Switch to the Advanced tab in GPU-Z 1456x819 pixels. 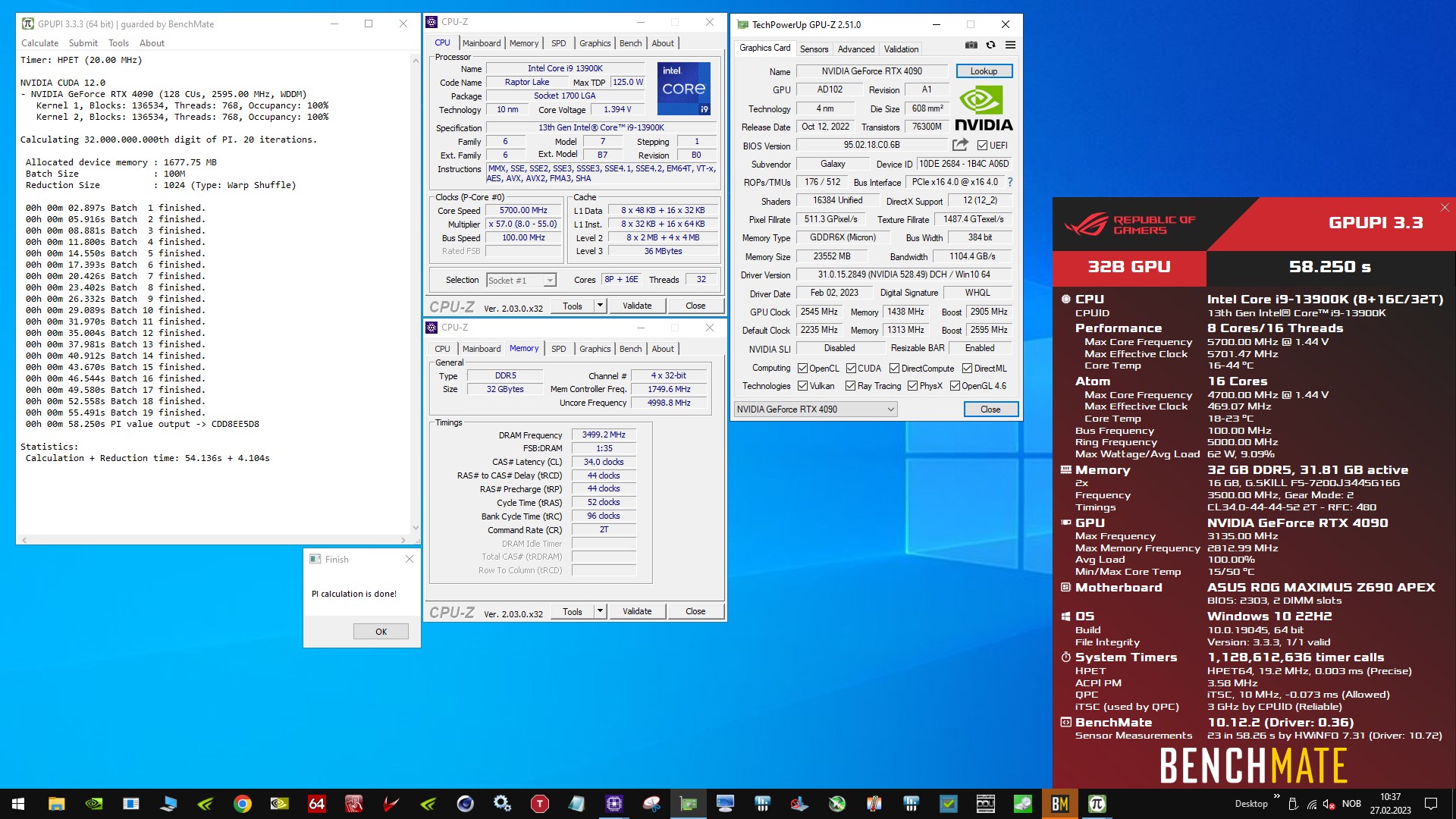coord(856,49)
